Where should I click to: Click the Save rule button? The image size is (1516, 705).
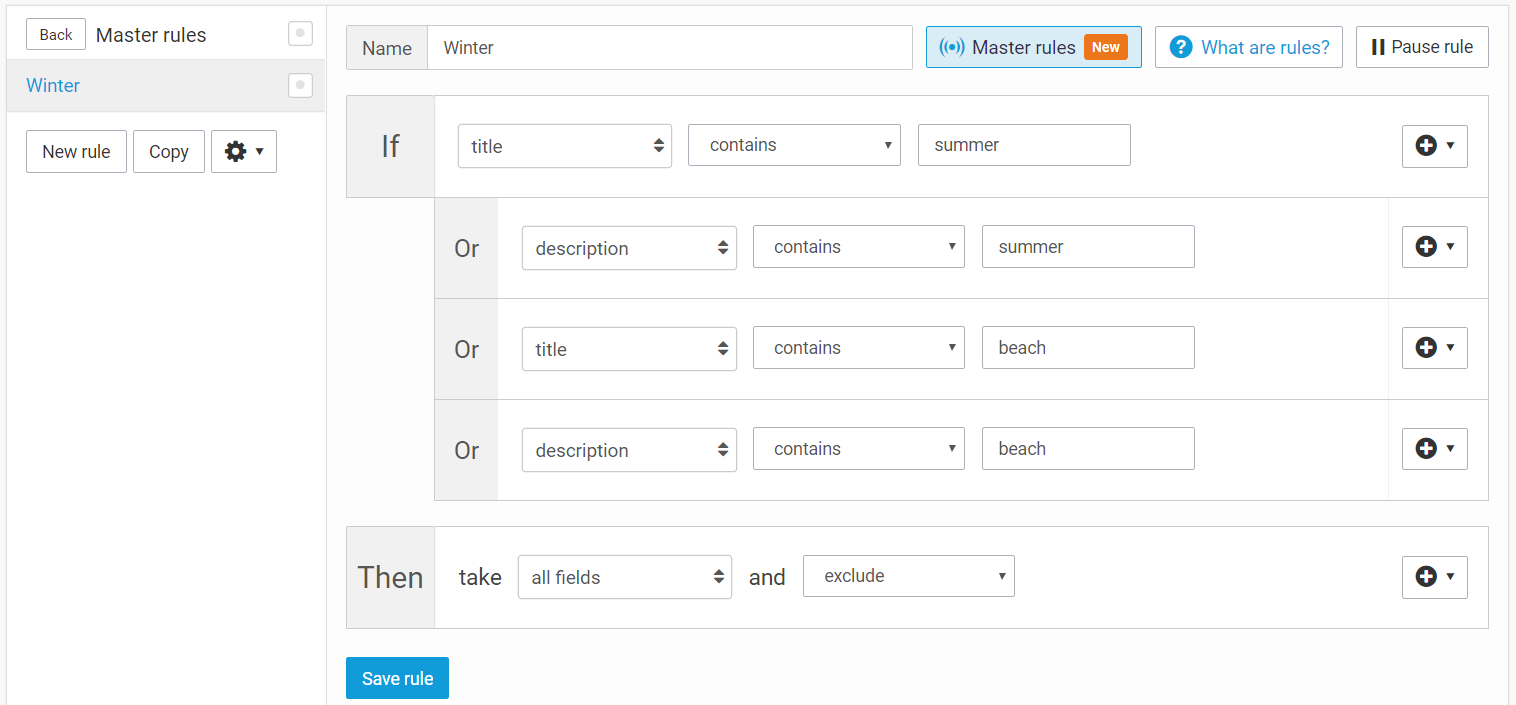397,678
